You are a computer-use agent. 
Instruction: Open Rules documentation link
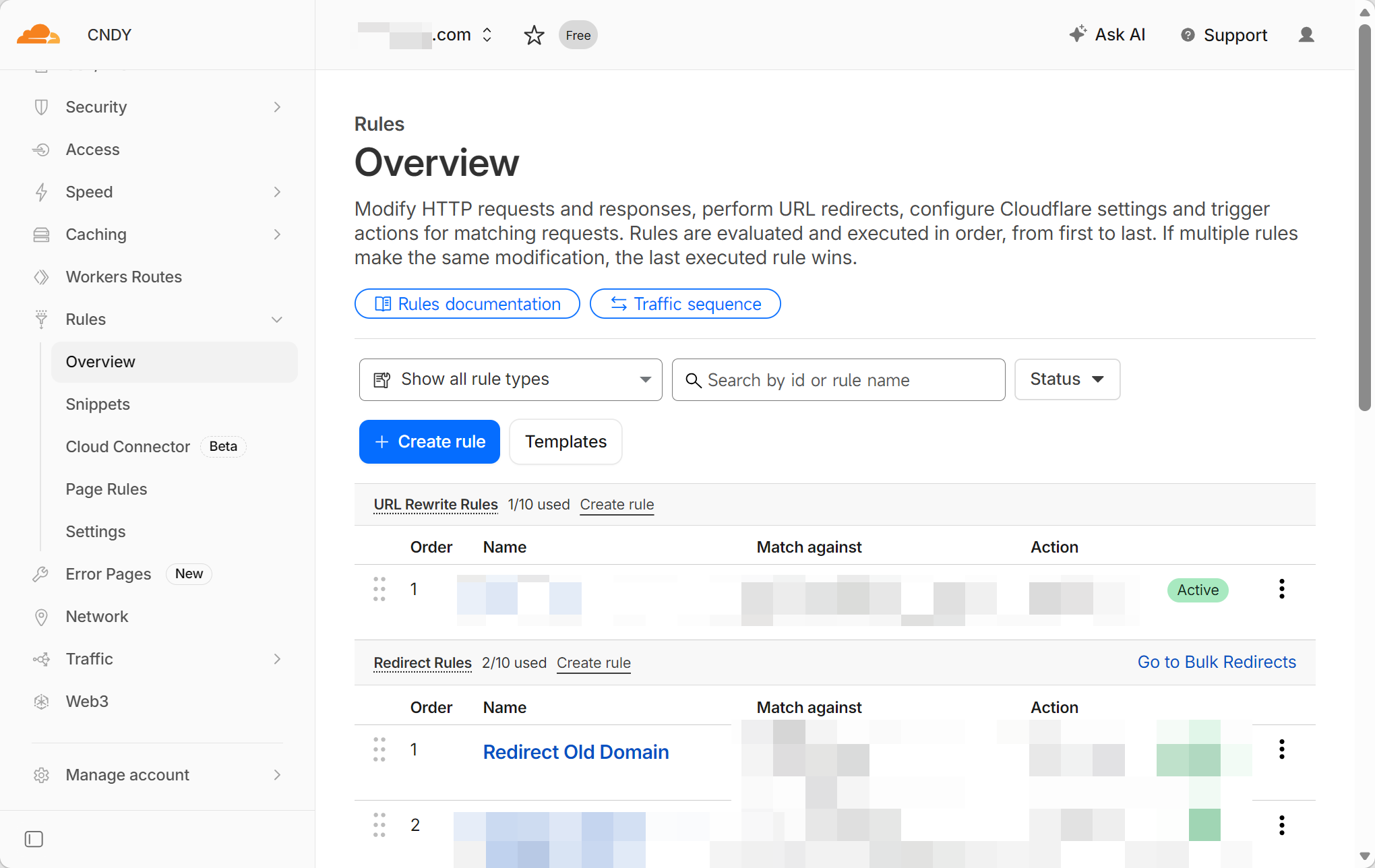tap(467, 304)
